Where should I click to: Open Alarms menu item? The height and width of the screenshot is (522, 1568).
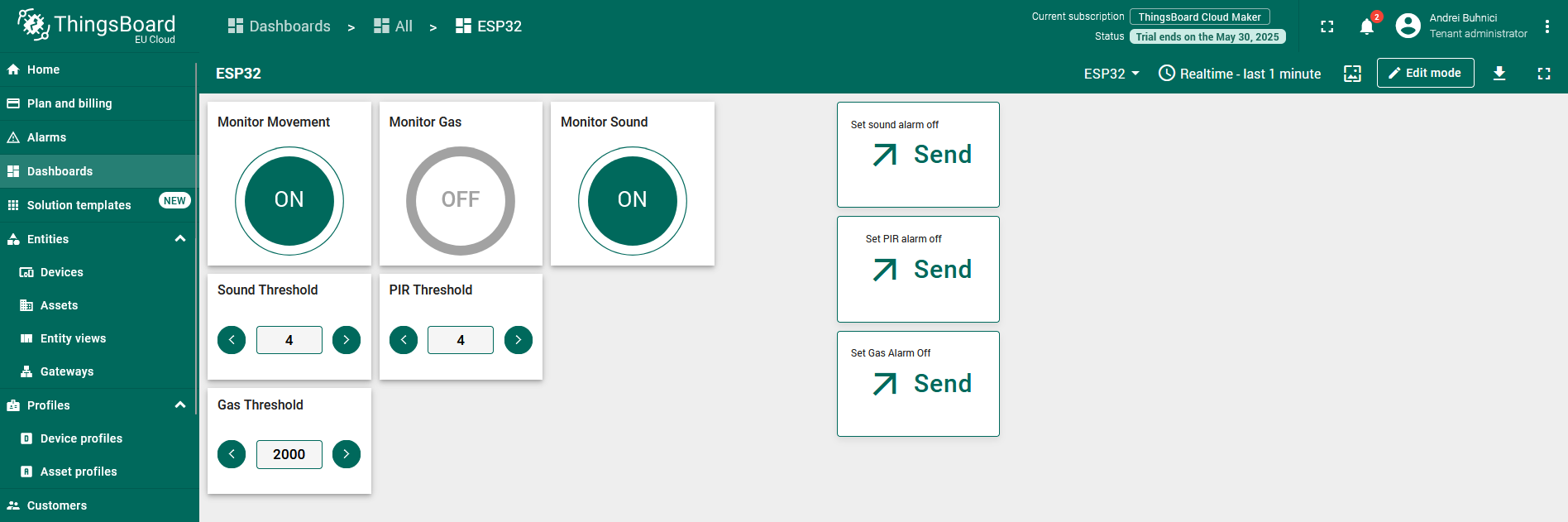(x=99, y=137)
